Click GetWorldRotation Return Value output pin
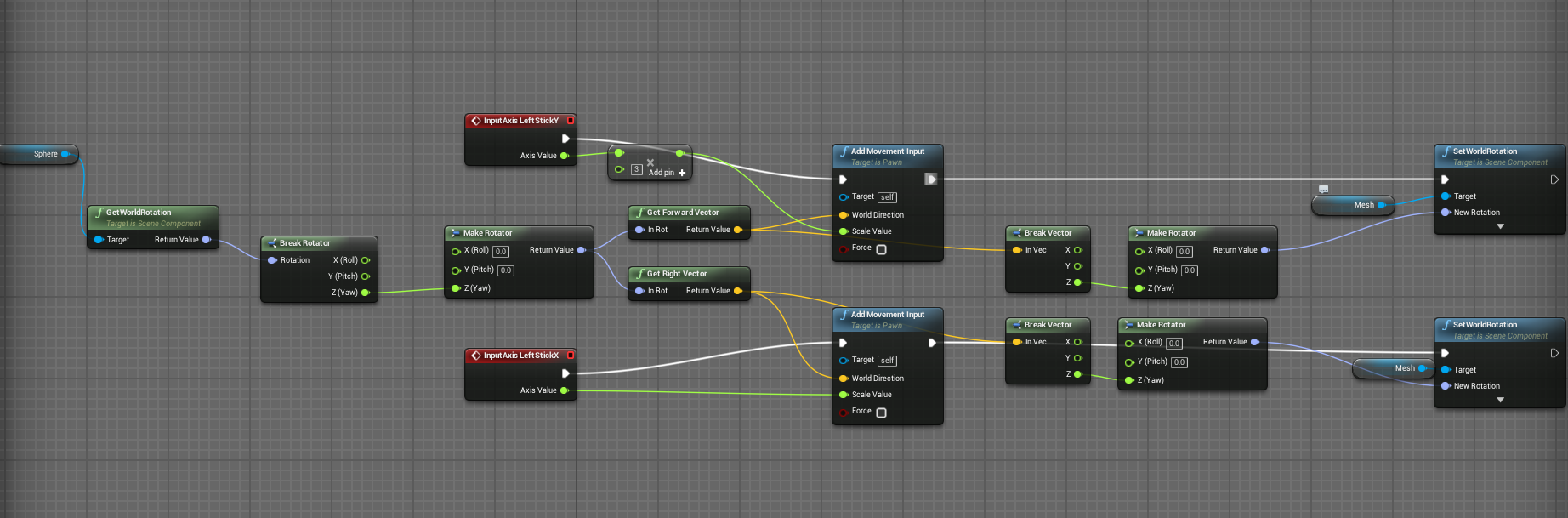The image size is (1568, 518). [206, 240]
